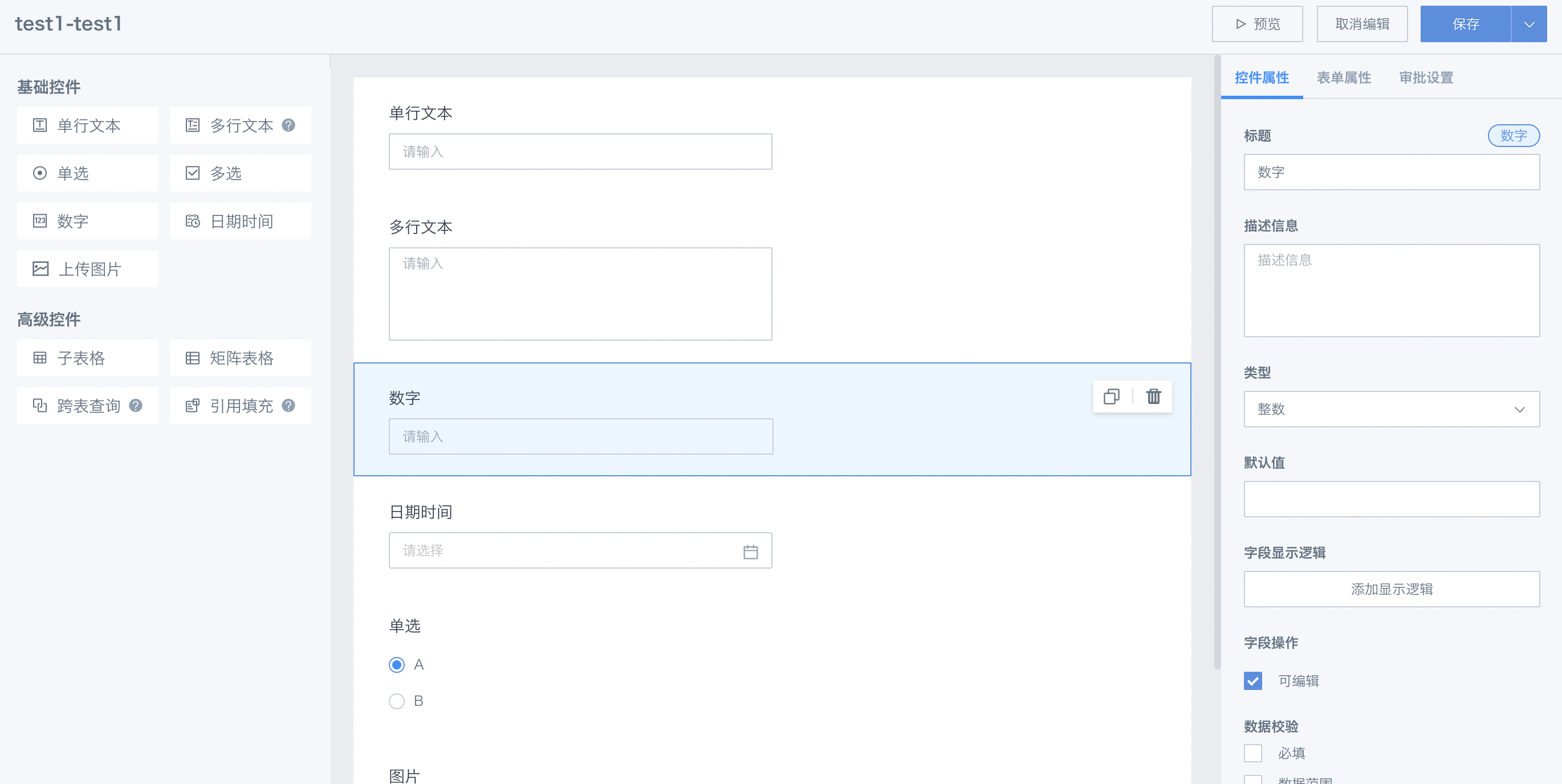Click the cross-table icon in 跨表查询 widget
The height and width of the screenshot is (784, 1562).
[39, 405]
